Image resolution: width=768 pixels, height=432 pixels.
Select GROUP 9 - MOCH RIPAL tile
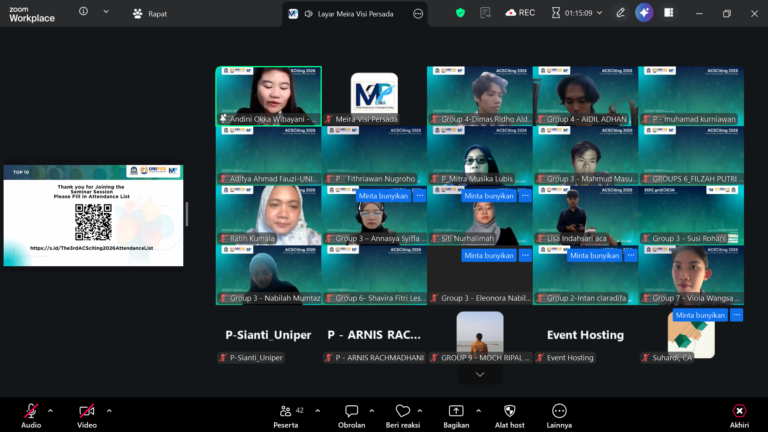pyautogui.click(x=480, y=335)
